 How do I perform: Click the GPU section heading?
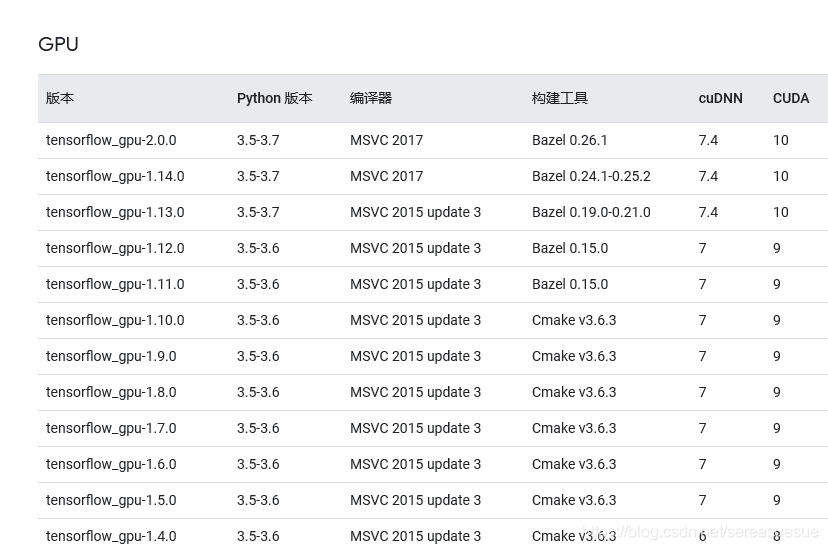(58, 44)
